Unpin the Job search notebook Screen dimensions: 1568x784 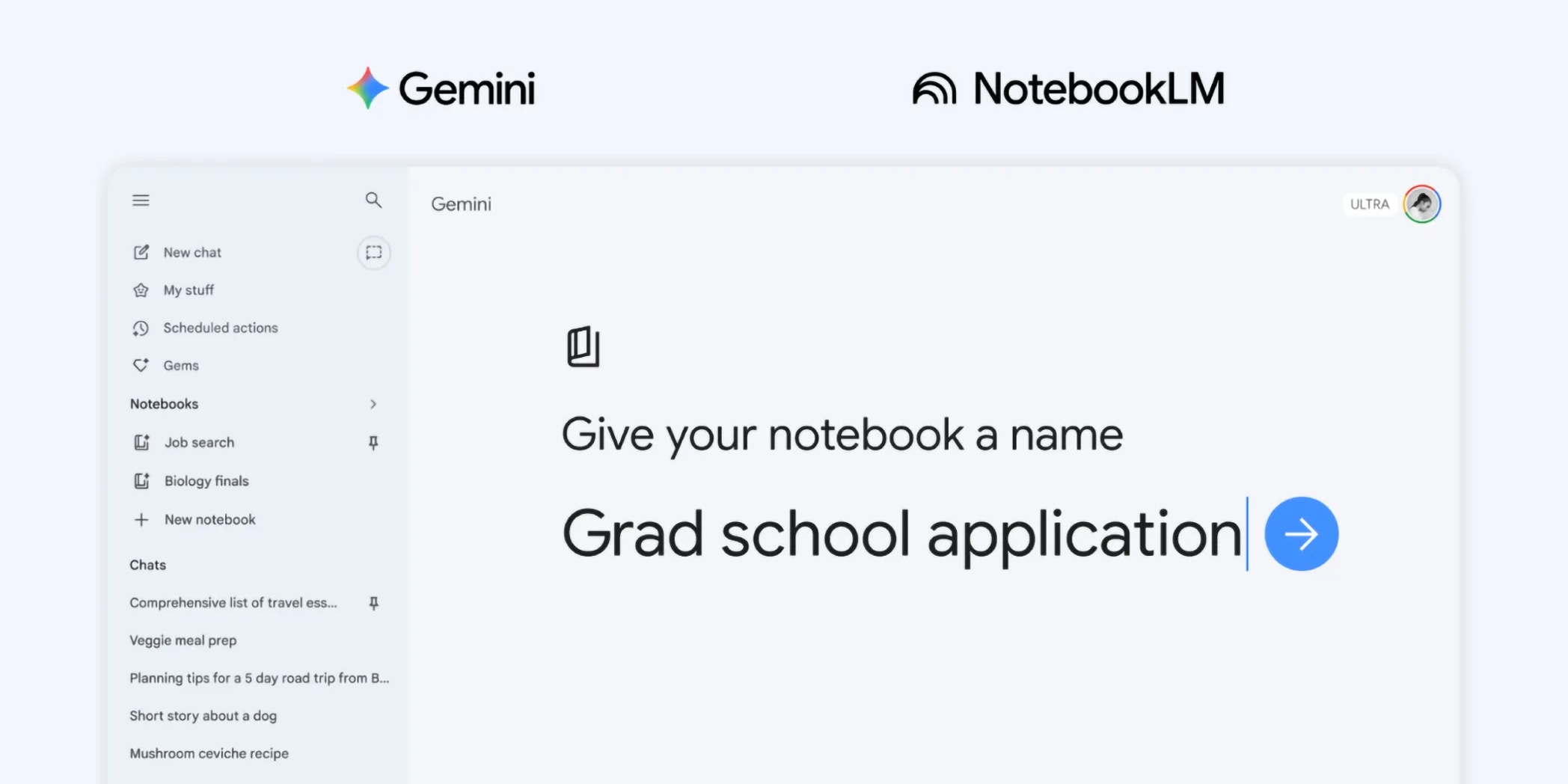pos(373,442)
